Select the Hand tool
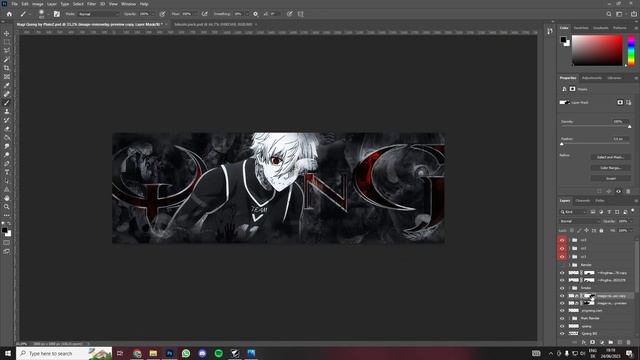Image resolution: width=640 pixels, height=360 pixels. coord(7,198)
